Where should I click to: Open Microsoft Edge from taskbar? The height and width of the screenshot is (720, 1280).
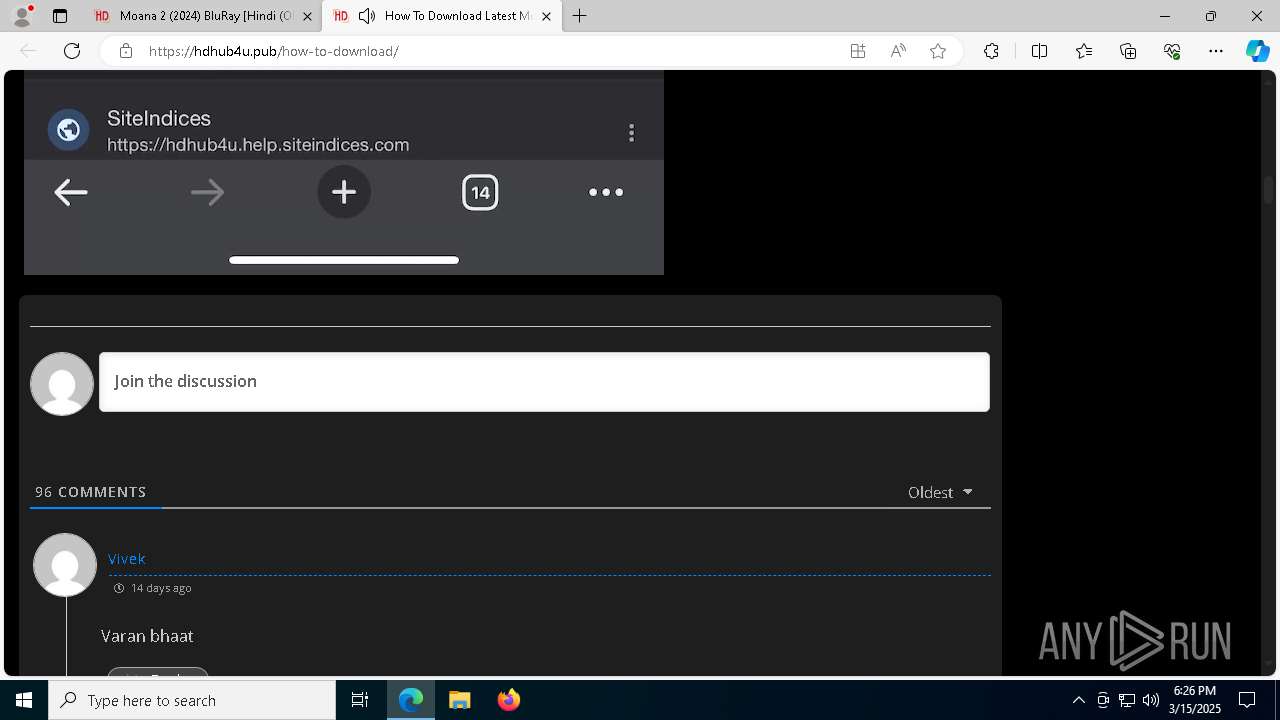(411, 700)
